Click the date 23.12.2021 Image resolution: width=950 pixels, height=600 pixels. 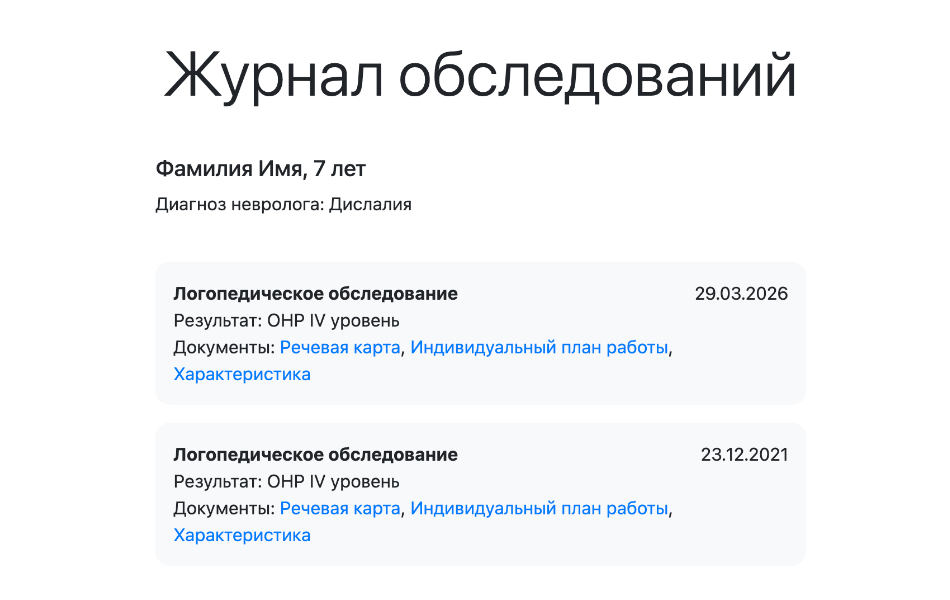tap(744, 455)
